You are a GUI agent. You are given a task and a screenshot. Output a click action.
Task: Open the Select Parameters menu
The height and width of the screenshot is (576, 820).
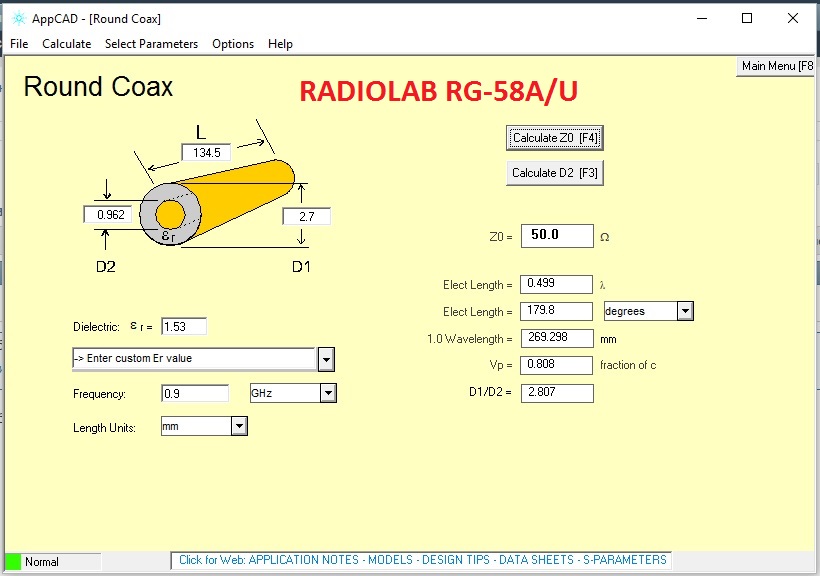pyautogui.click(x=152, y=44)
